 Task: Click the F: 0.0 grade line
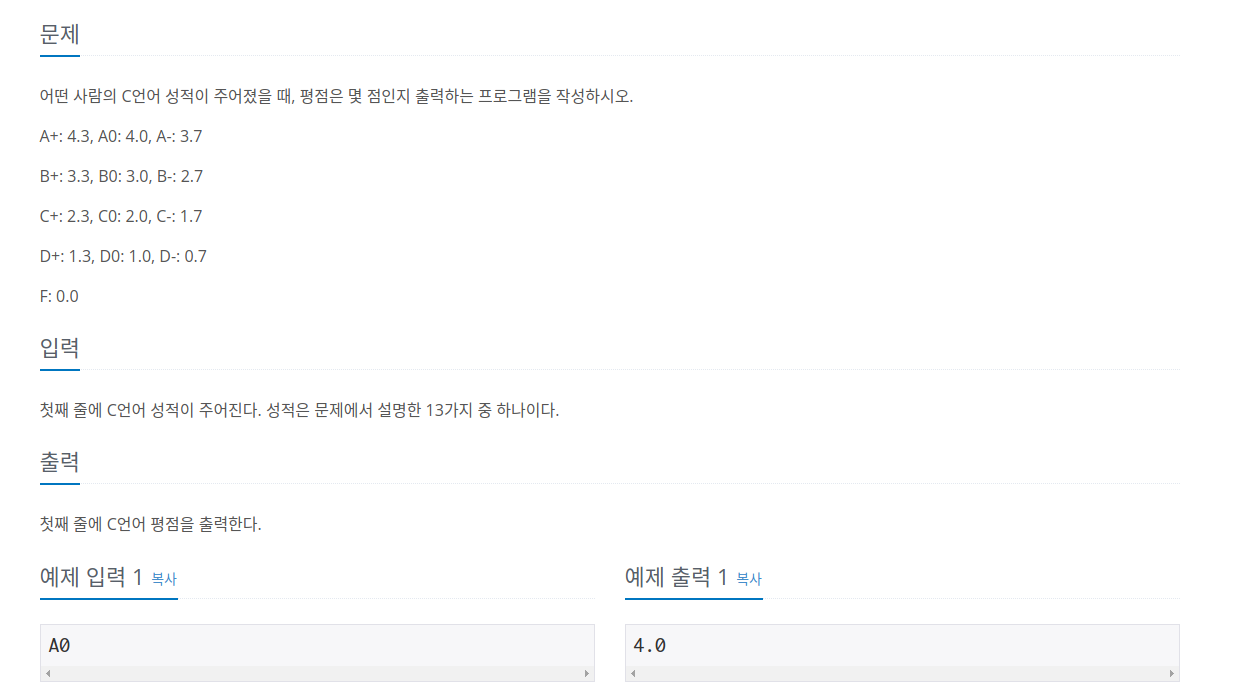59,296
